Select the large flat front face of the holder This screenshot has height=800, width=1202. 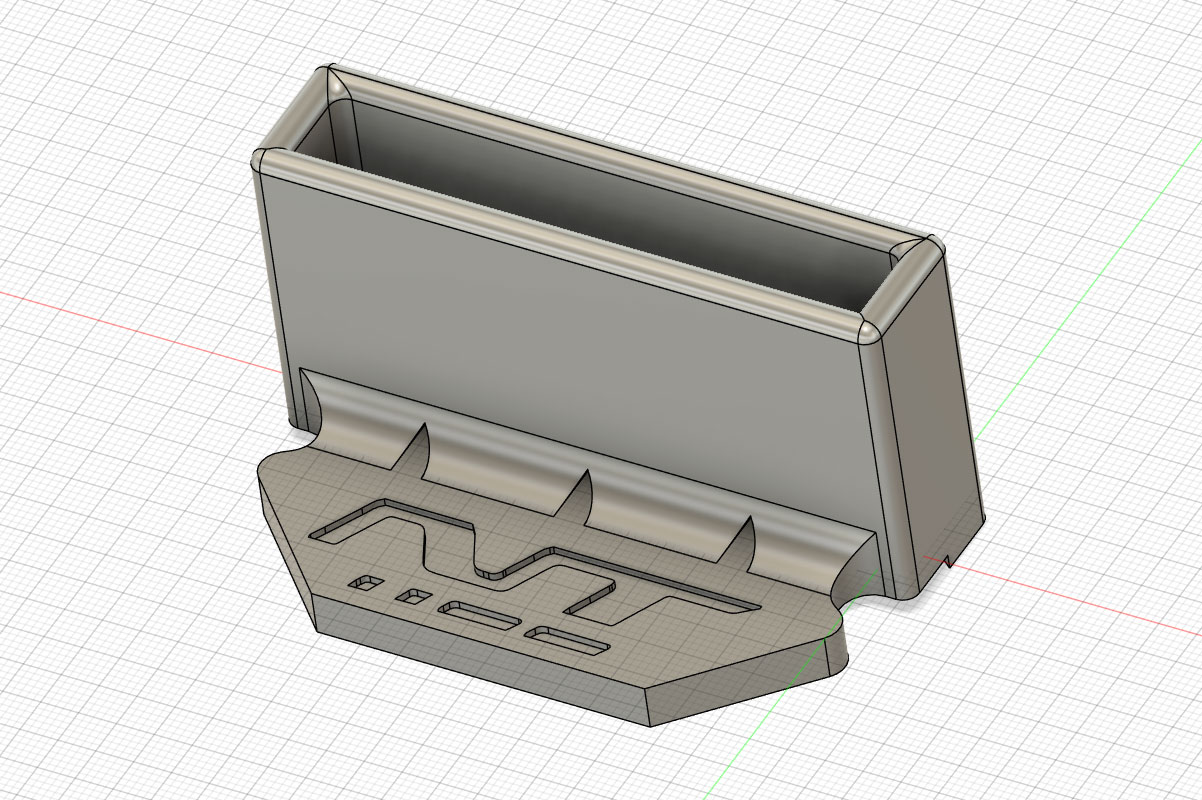coord(570,350)
